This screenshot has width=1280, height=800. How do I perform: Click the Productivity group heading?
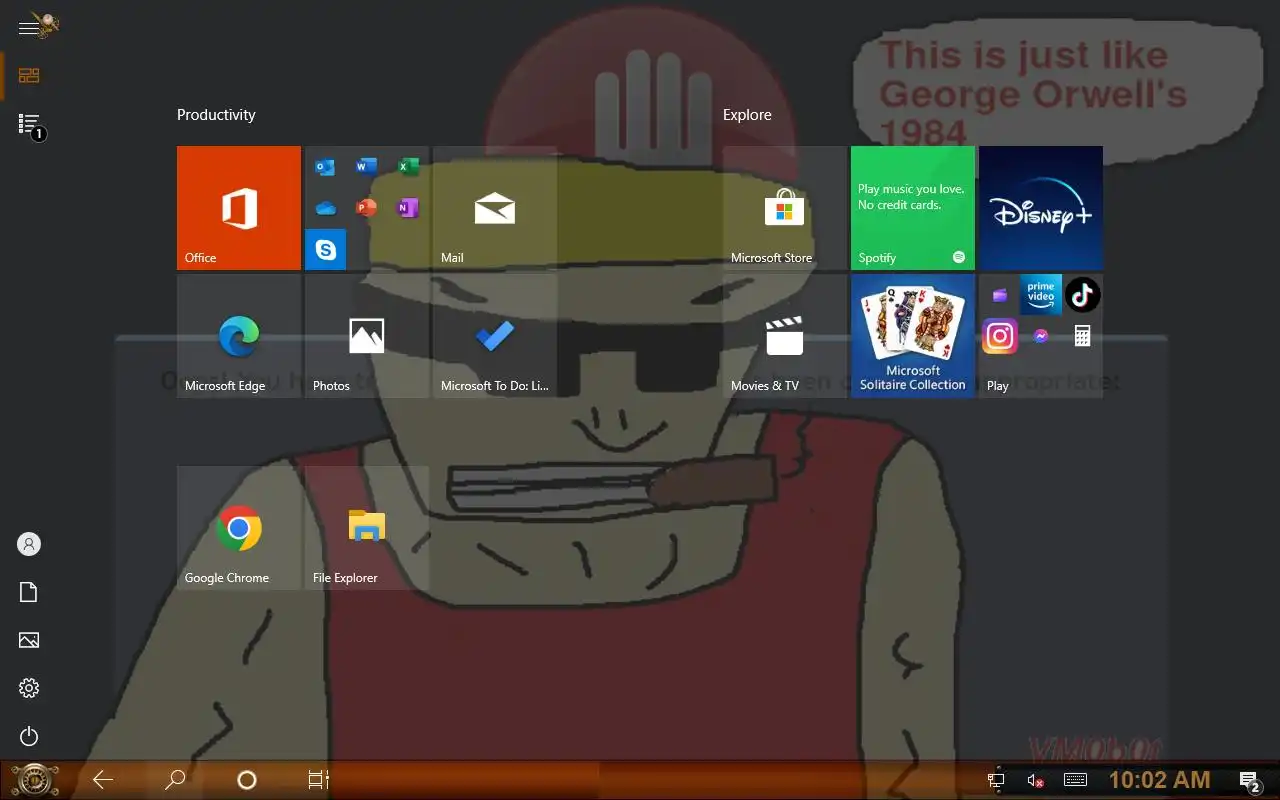pyautogui.click(x=216, y=115)
